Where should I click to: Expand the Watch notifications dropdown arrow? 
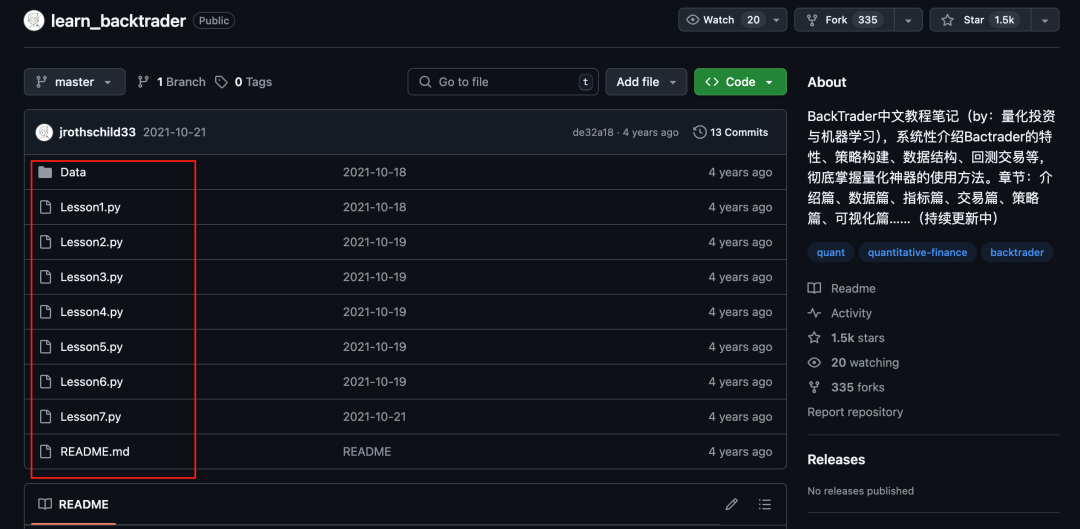click(x=777, y=20)
